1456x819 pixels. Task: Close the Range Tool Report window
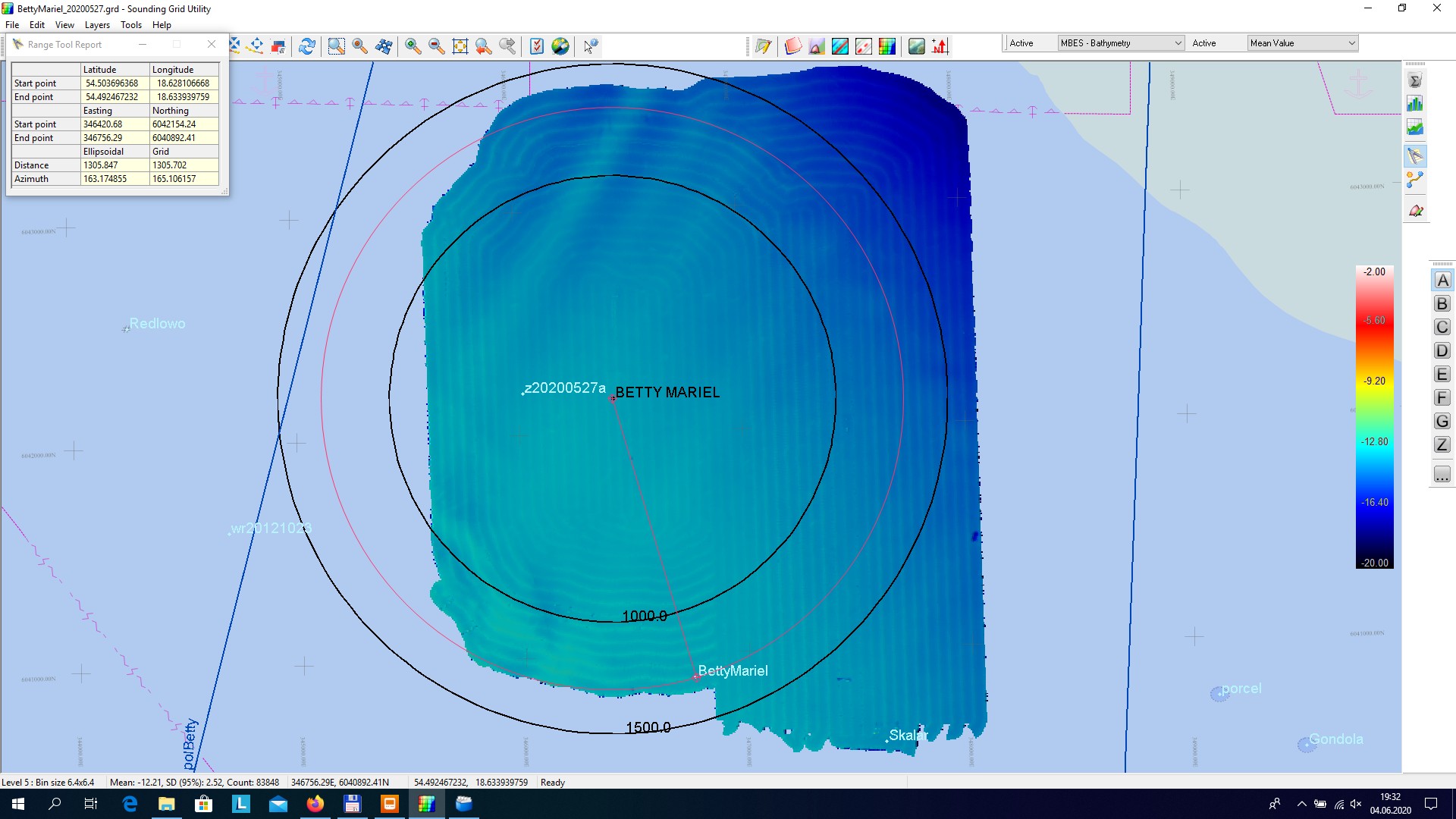click(x=212, y=44)
